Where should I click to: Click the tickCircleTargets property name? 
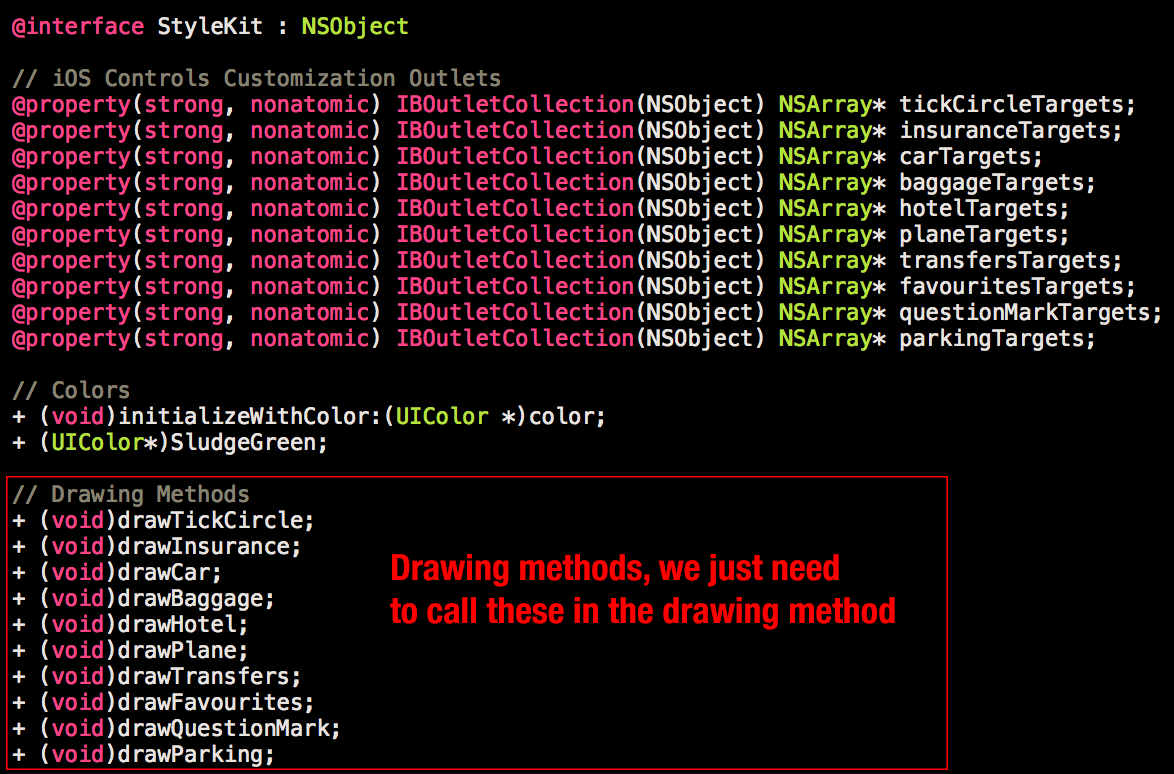tap(1012, 105)
